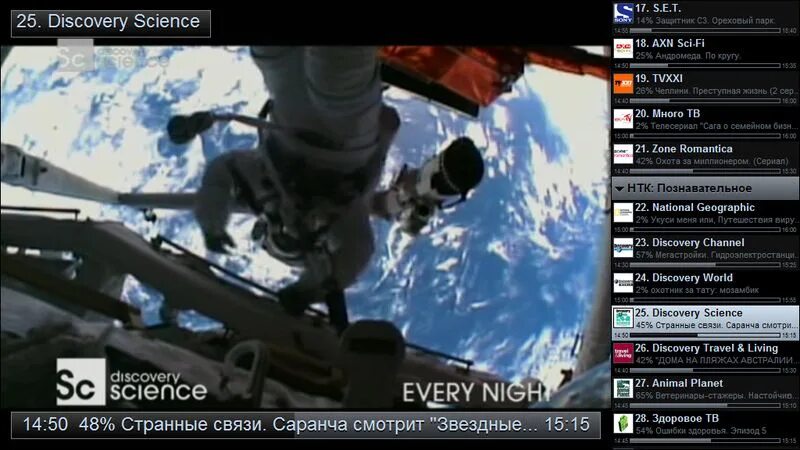Image resolution: width=800 pixels, height=450 pixels.
Task: Click the Discovery Science list logo
Action: pos(623,318)
